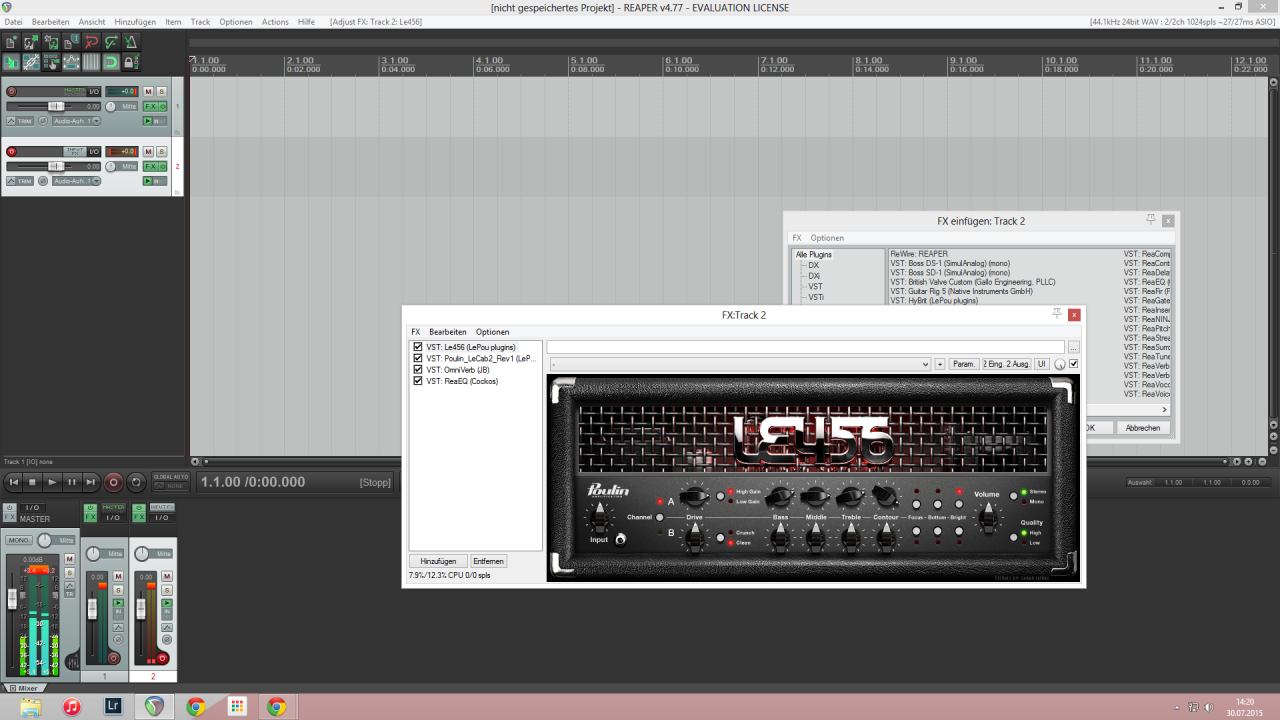Select VST category in plugin tree

[815, 286]
